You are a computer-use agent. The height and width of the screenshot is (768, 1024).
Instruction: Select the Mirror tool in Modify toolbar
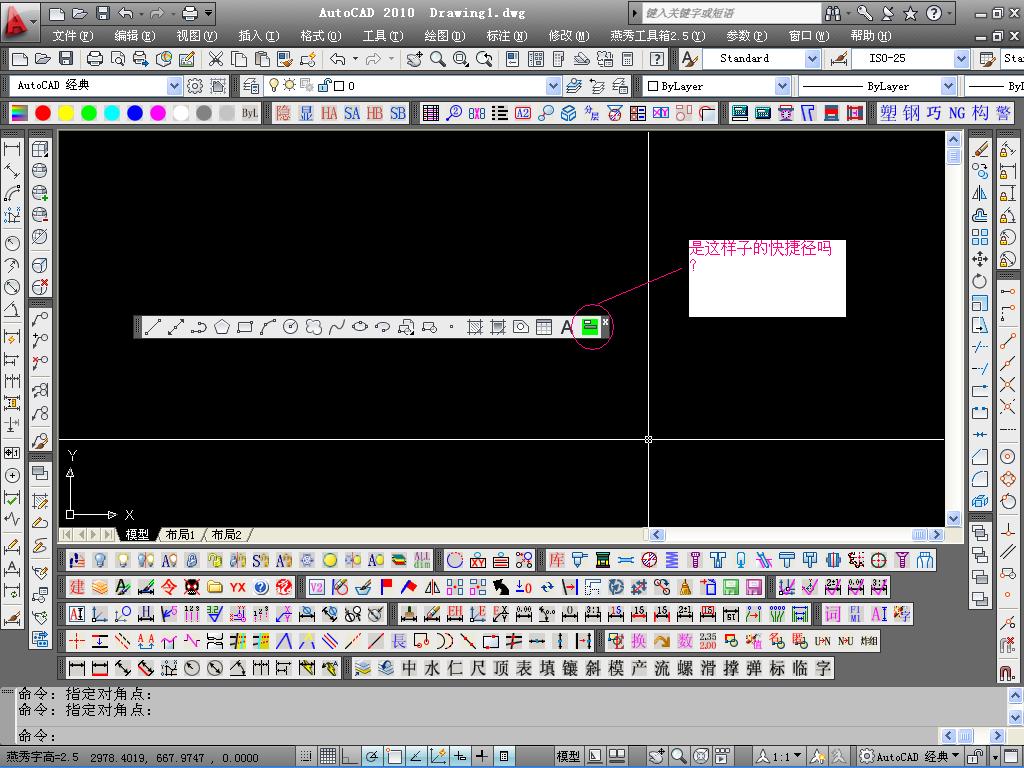click(x=980, y=193)
